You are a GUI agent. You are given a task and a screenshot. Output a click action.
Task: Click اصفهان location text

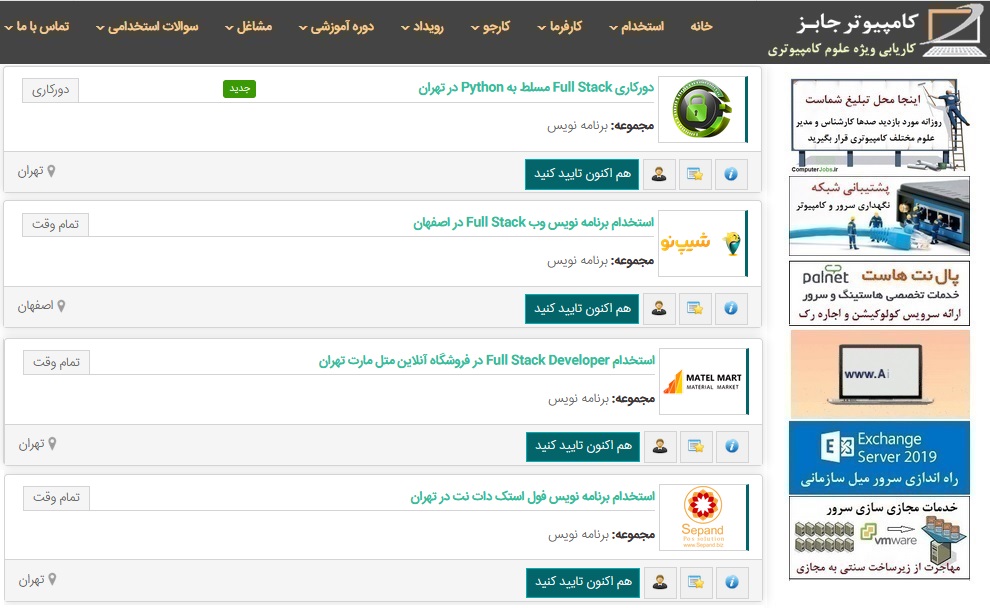tap(35, 306)
